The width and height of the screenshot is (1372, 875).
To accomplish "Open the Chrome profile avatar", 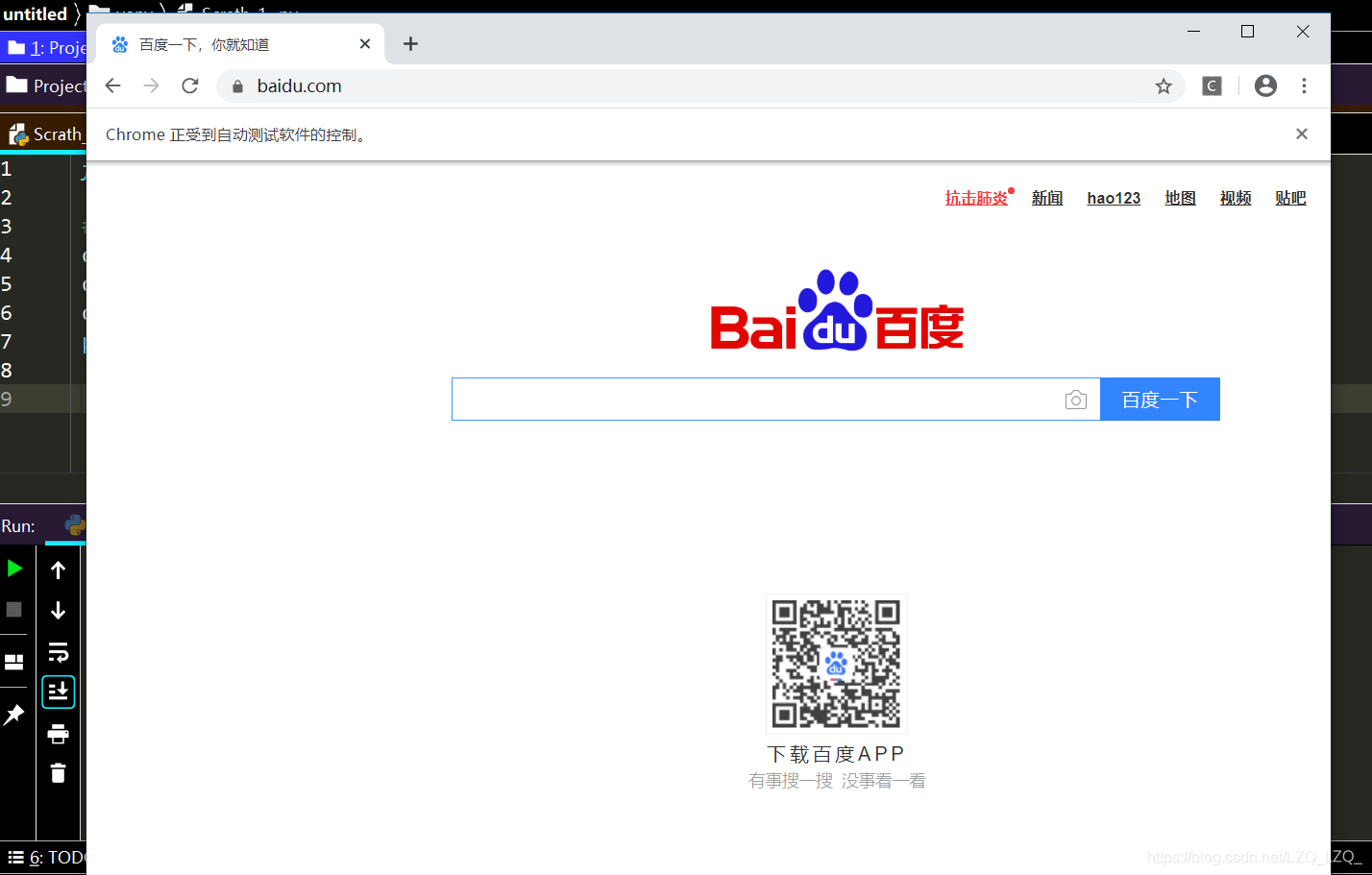I will coord(1266,85).
